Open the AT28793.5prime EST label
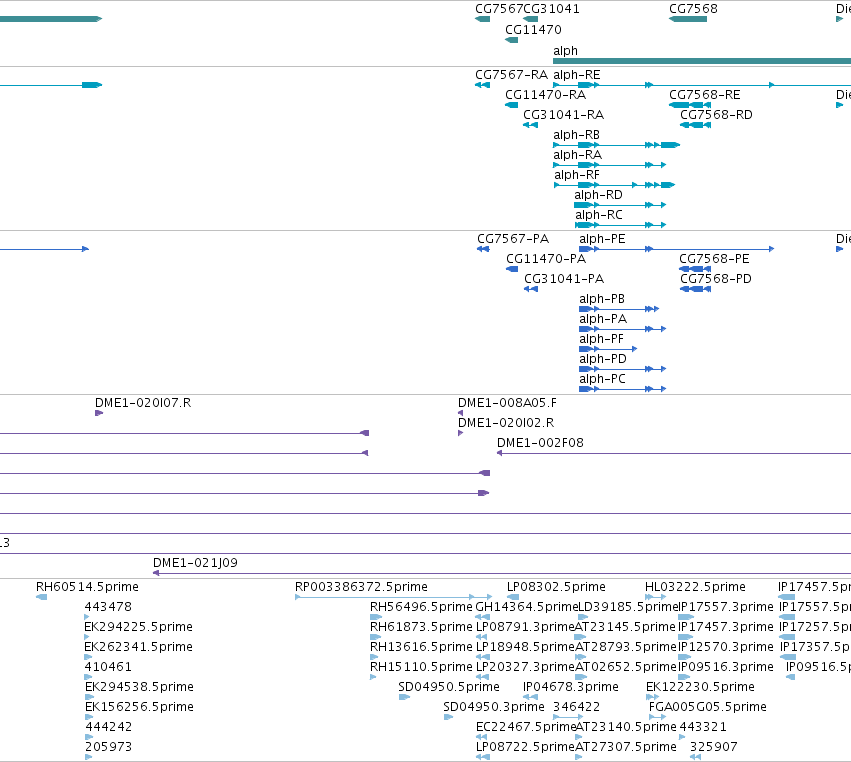Viewport: 851px width, 762px height. [x=625, y=647]
